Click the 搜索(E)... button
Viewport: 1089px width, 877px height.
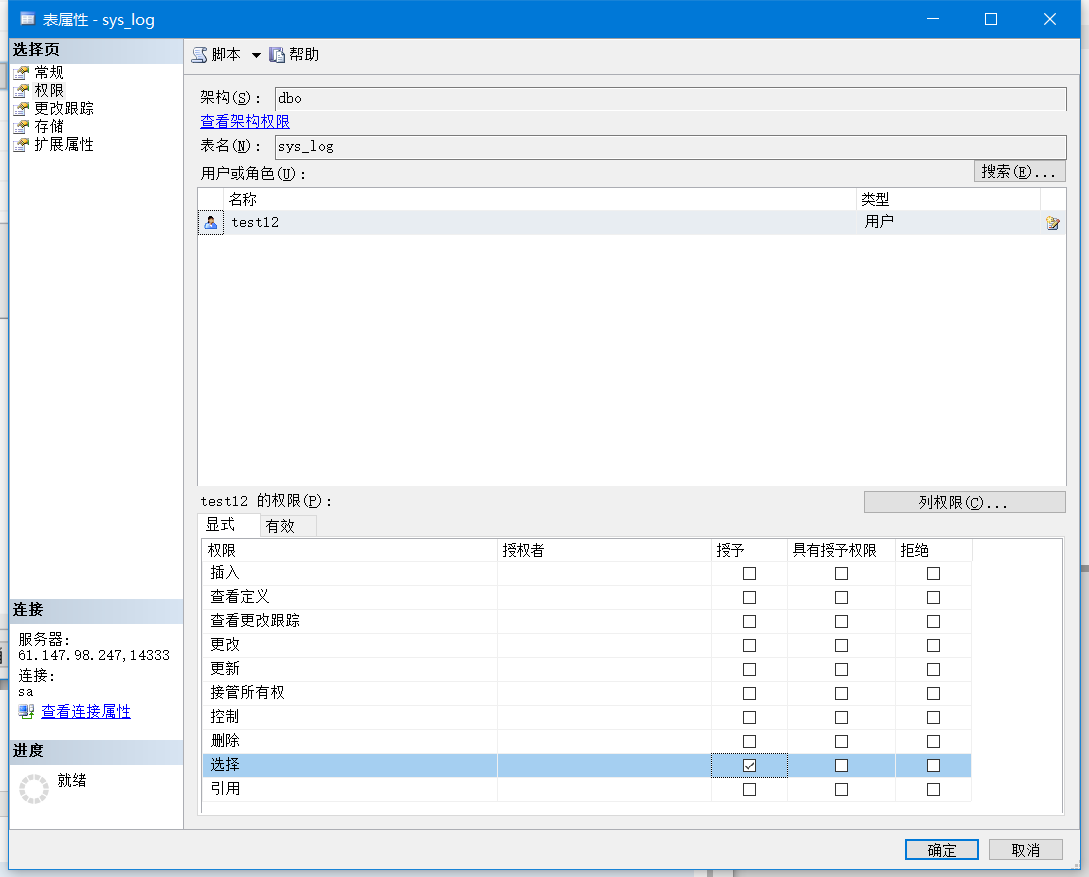pyautogui.click(x=1019, y=172)
